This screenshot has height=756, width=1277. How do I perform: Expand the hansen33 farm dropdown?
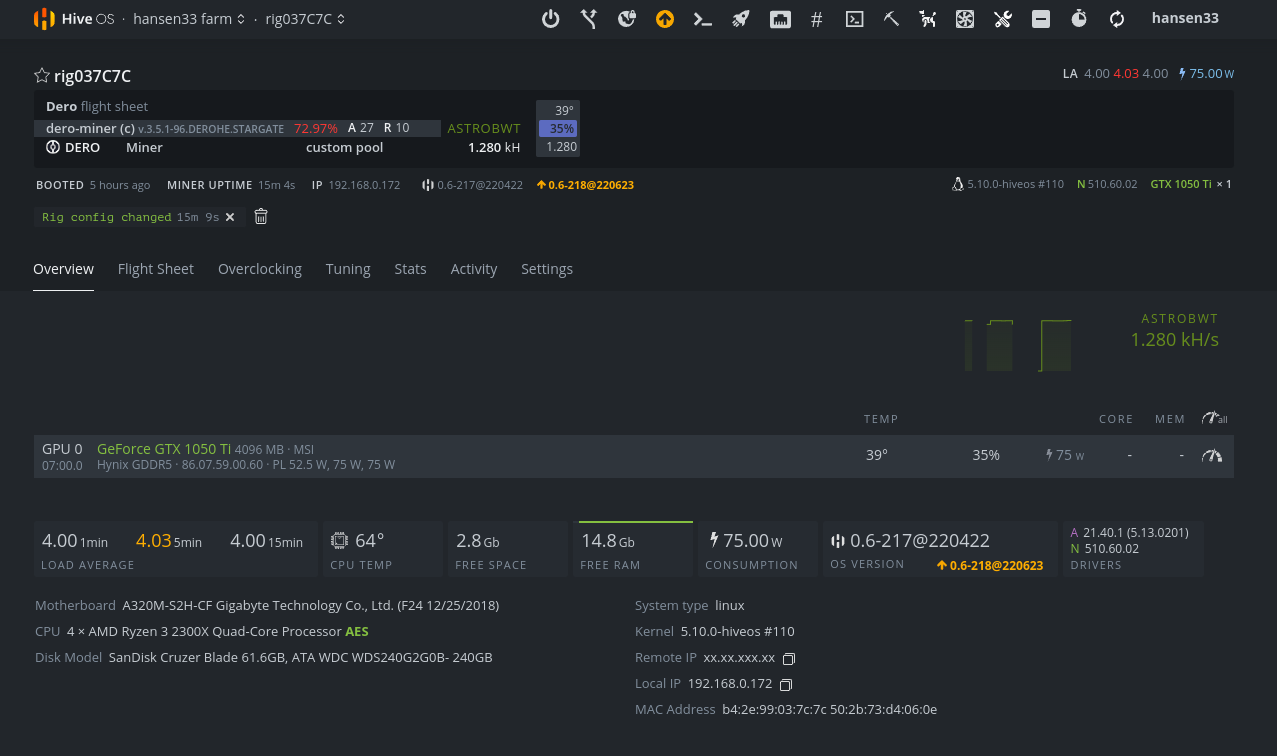(189, 19)
